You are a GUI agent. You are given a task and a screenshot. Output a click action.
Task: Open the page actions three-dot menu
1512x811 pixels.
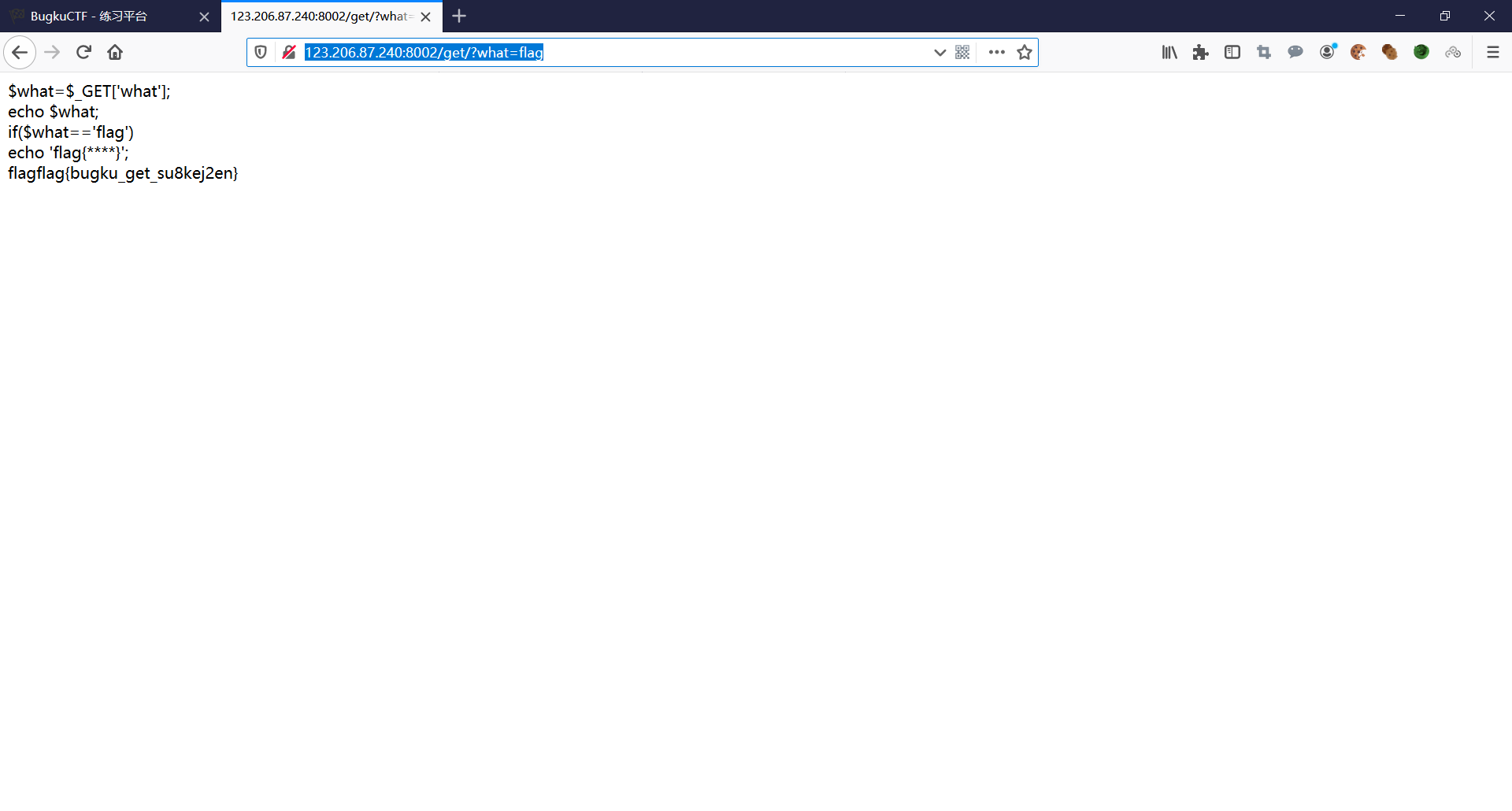click(995, 52)
